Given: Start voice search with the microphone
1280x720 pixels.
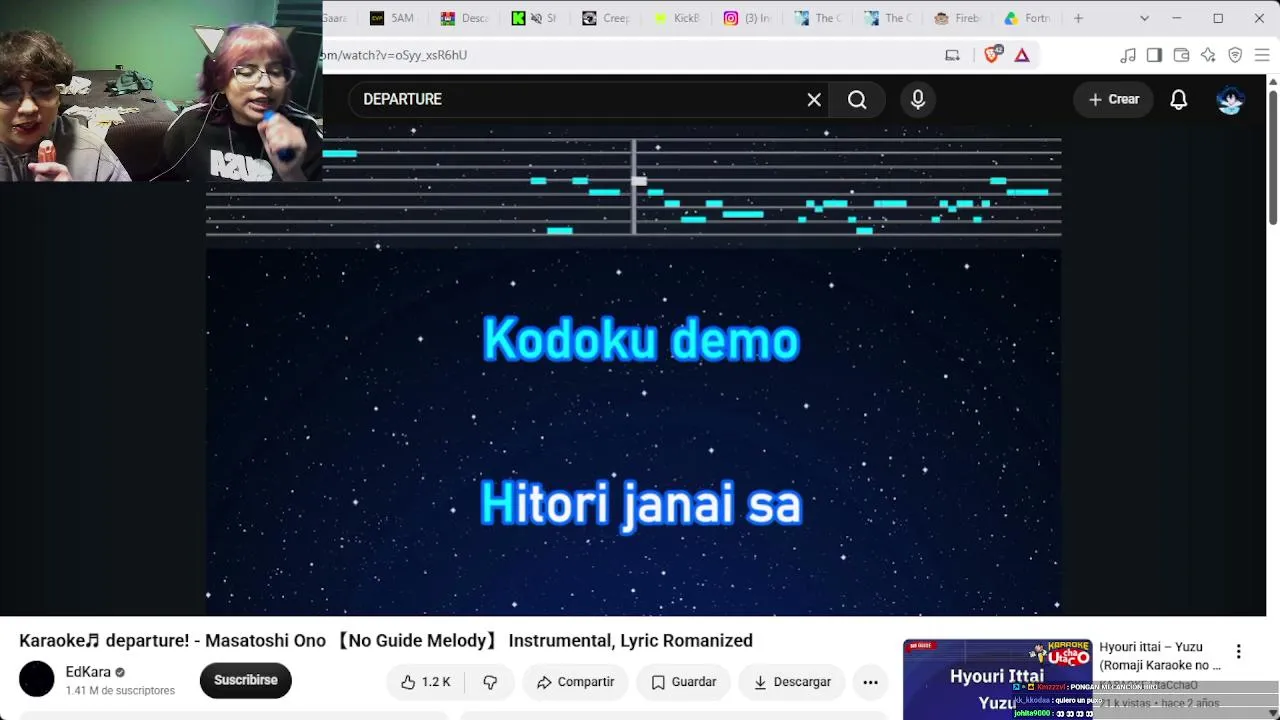Looking at the screenshot, I should coord(918,99).
